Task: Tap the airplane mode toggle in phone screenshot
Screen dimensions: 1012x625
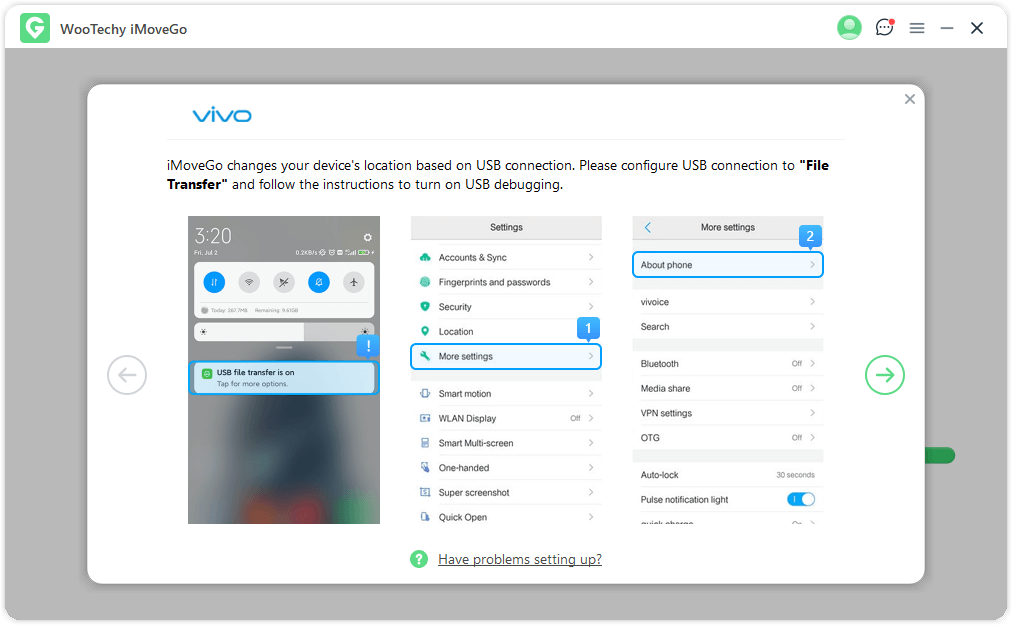Action: click(354, 282)
